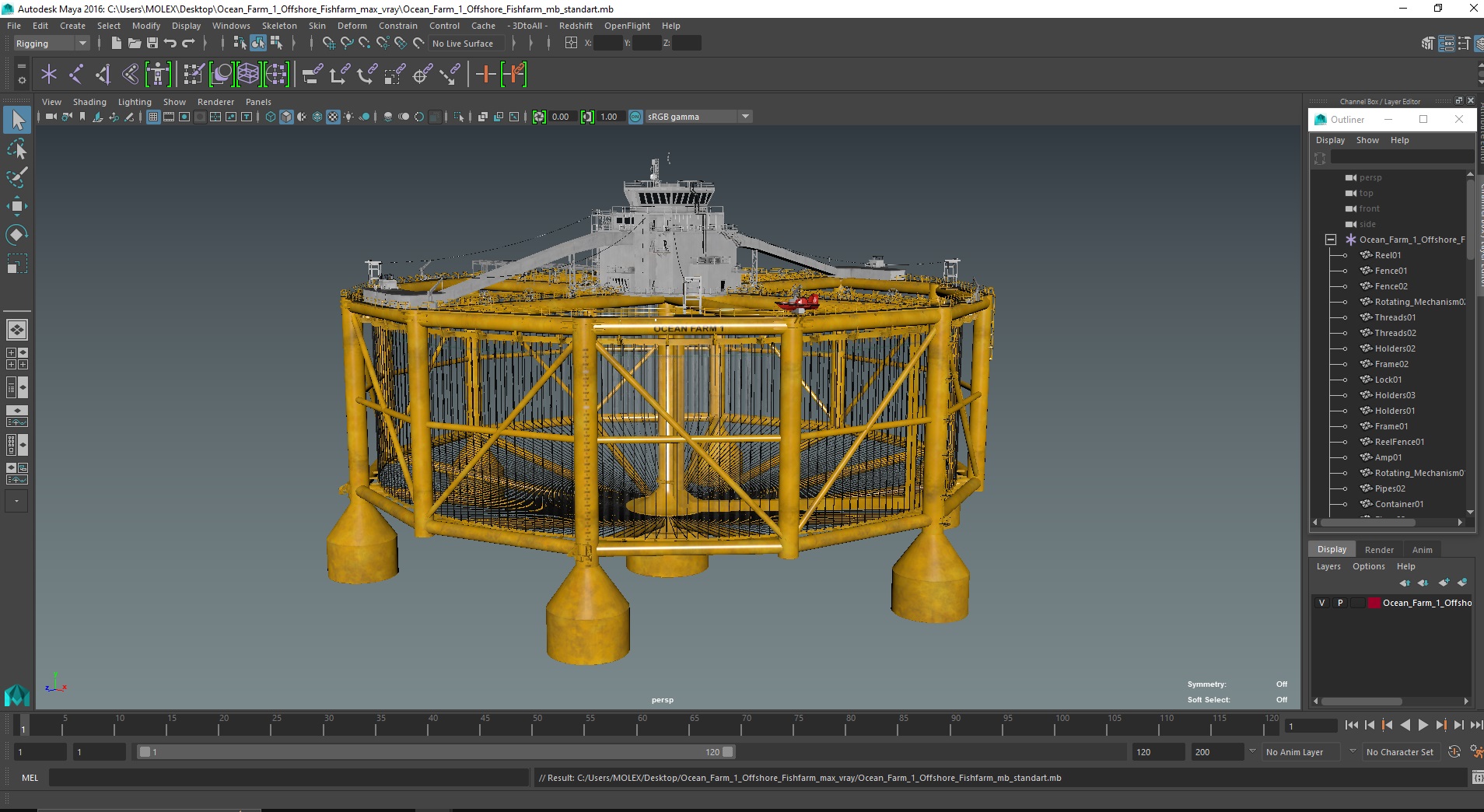Select the Create Joints tool on Rigging shelf
Screen dimensions: 1484x812
pos(76,75)
